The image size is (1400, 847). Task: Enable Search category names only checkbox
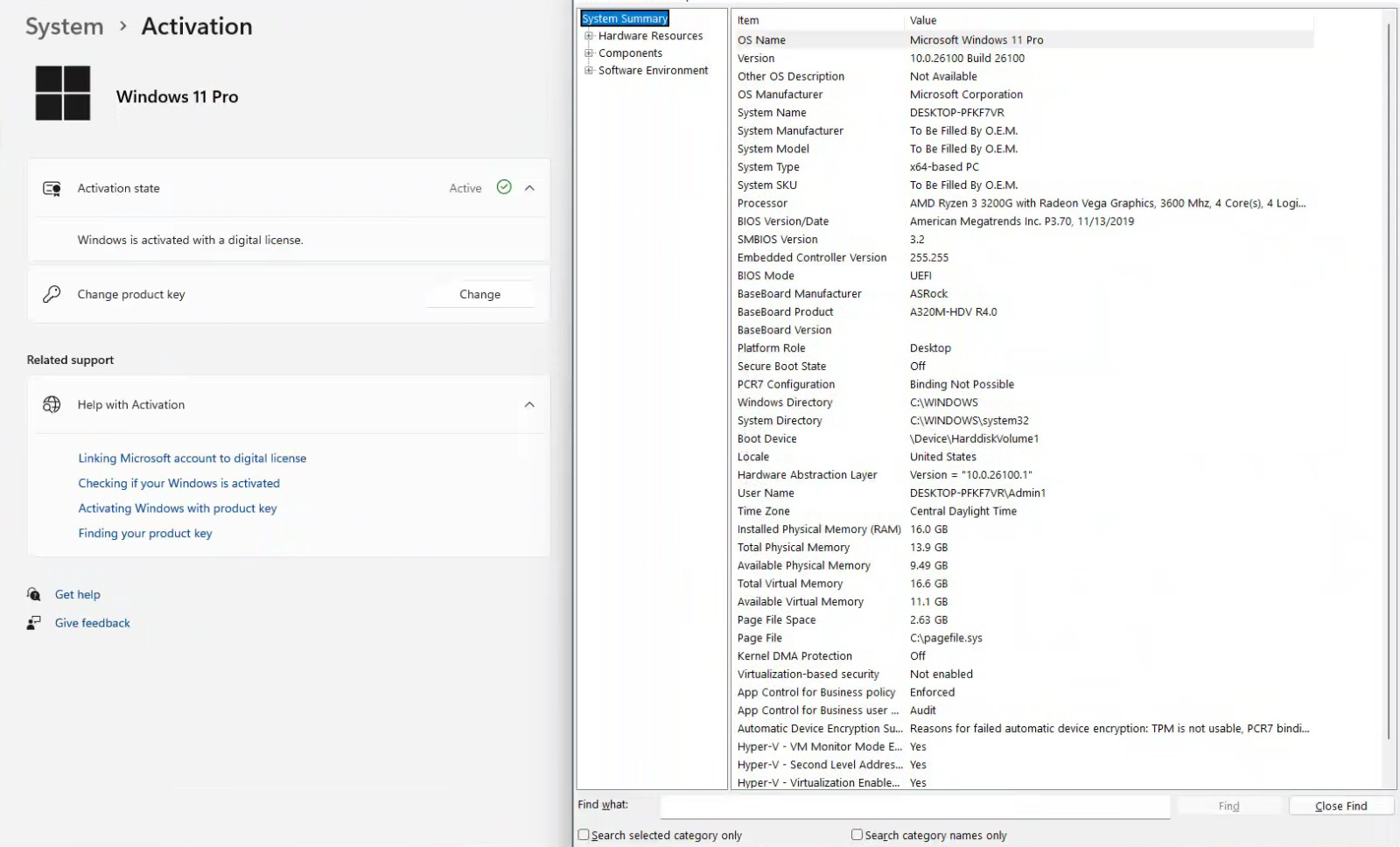857,835
